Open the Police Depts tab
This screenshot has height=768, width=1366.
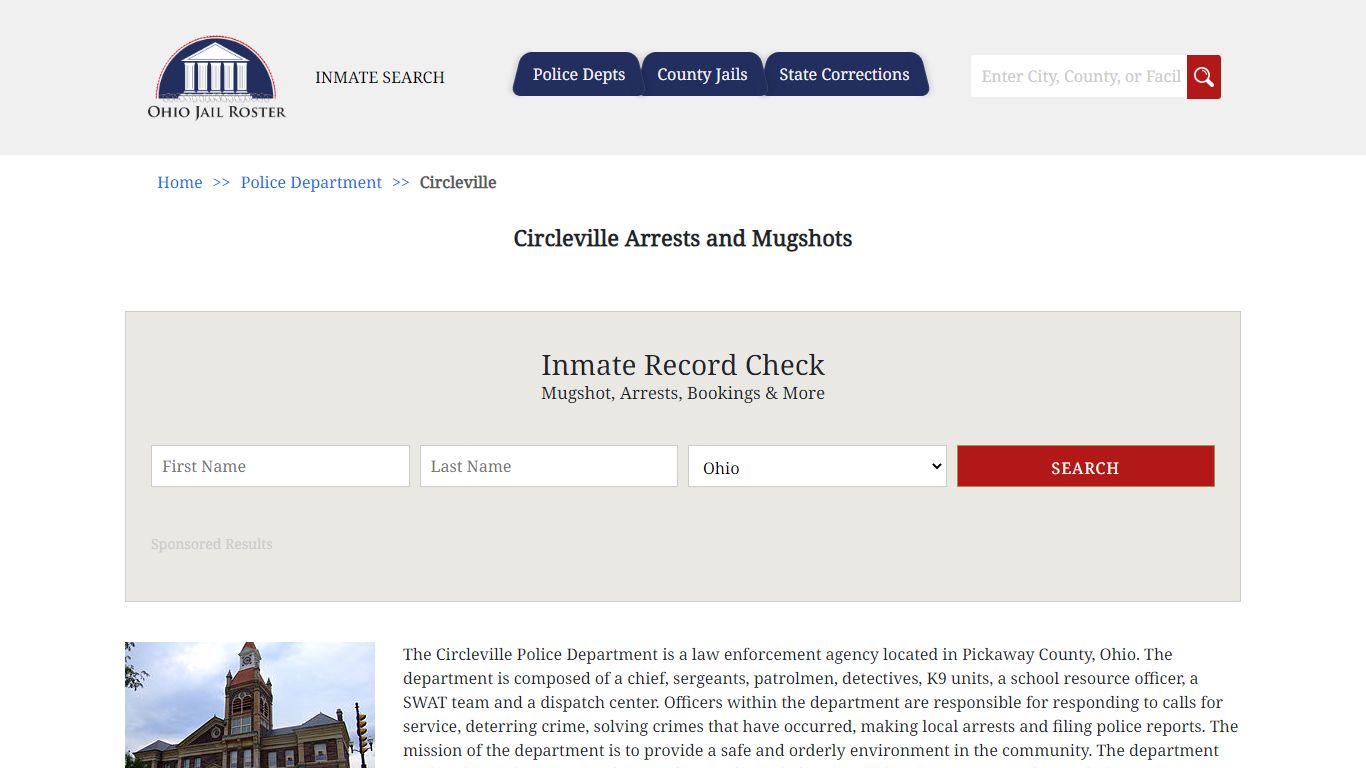(x=578, y=75)
